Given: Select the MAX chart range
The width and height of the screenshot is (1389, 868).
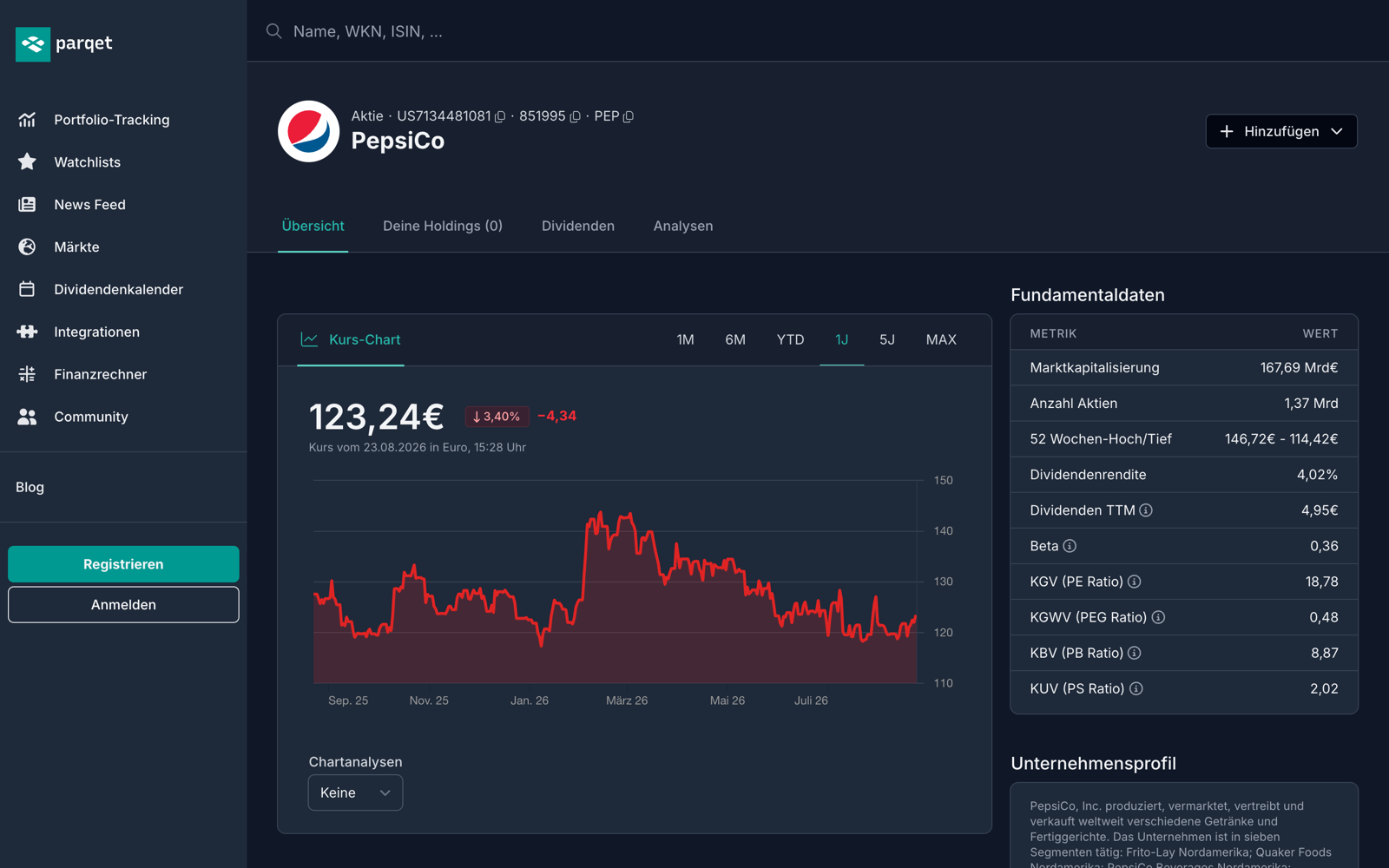Looking at the screenshot, I should pyautogui.click(x=941, y=339).
